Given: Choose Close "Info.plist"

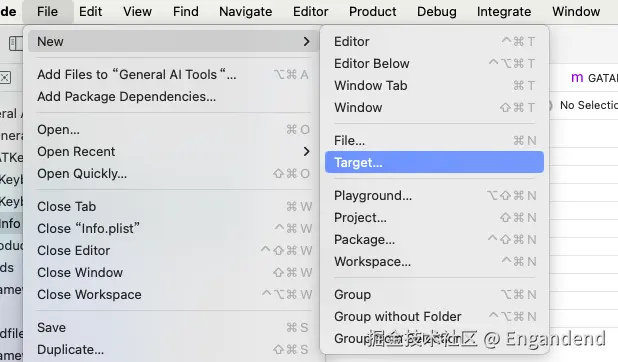Looking at the screenshot, I should (173, 228).
